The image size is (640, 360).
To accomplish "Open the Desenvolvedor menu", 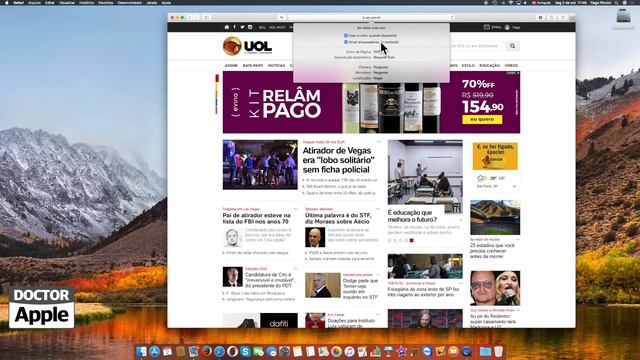I will pyautogui.click(x=130, y=2).
